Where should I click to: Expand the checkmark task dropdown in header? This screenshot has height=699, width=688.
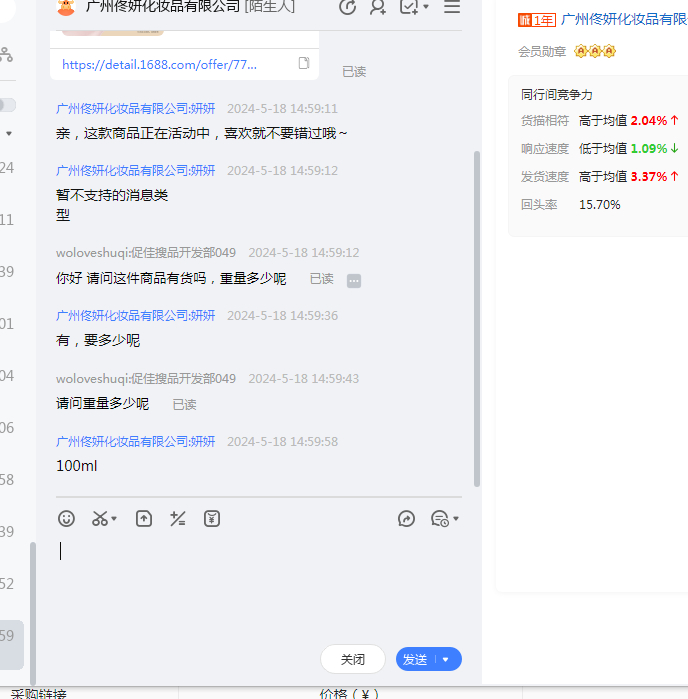pos(426,7)
